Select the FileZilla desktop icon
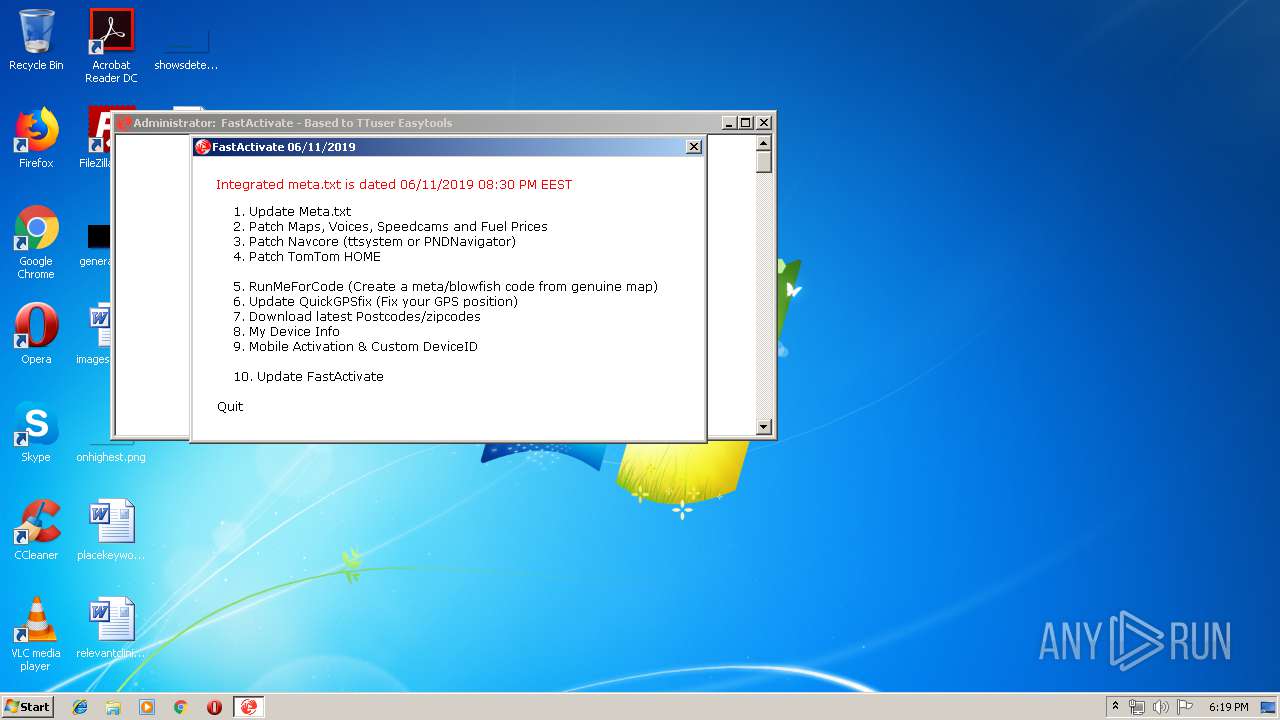This screenshot has height=720, width=1280. tap(98, 138)
